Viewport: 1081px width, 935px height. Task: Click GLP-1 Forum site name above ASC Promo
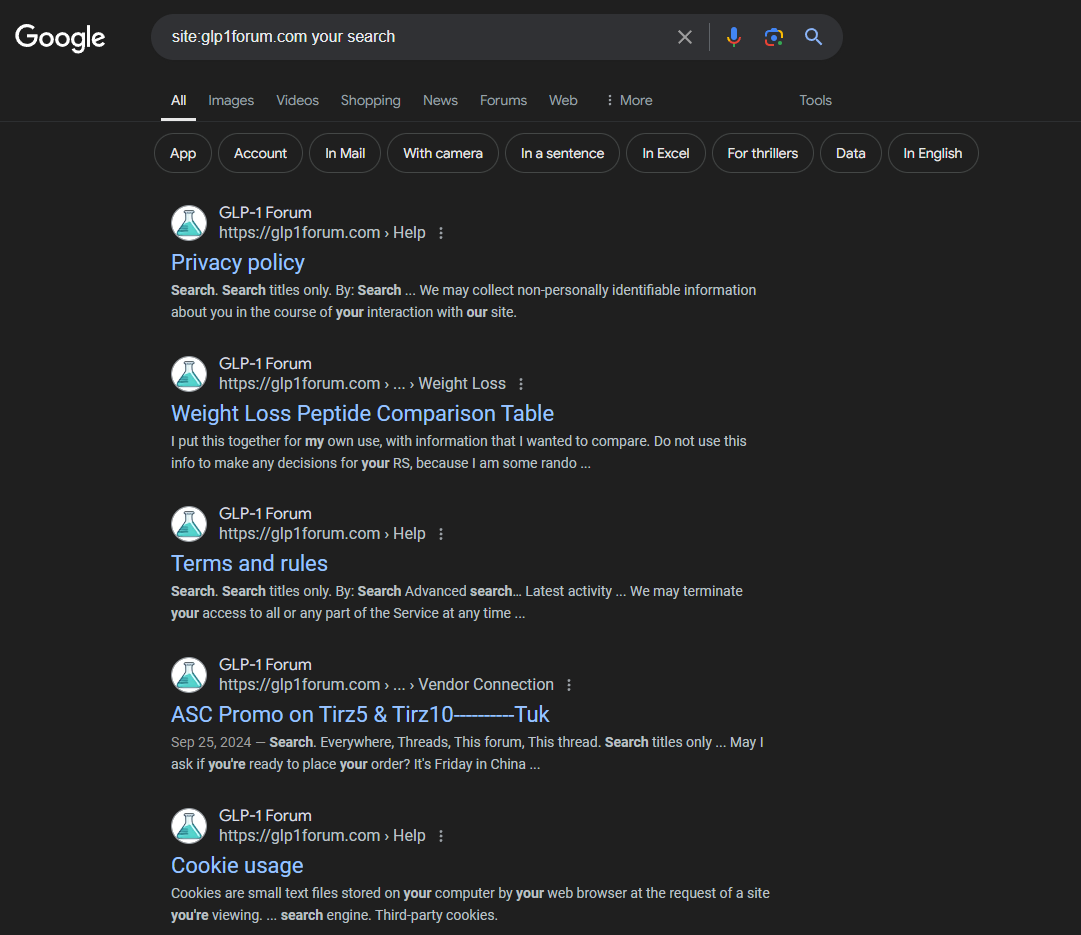(x=265, y=665)
